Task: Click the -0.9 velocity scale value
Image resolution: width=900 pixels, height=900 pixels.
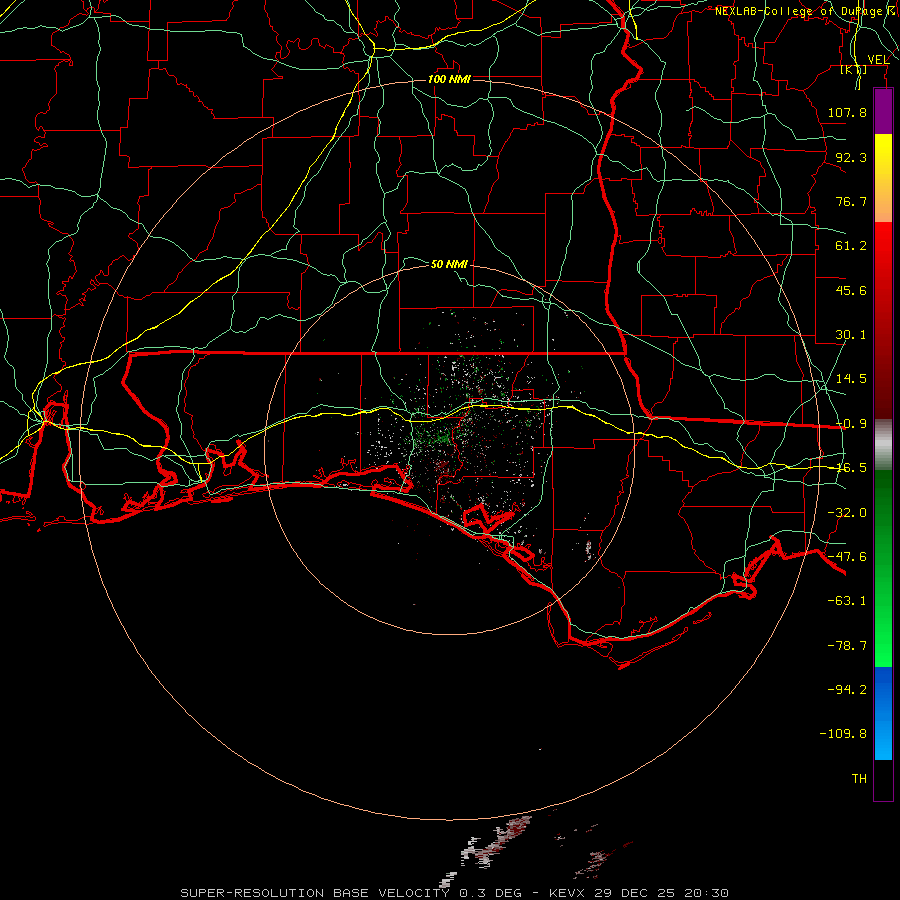Action: pos(851,424)
